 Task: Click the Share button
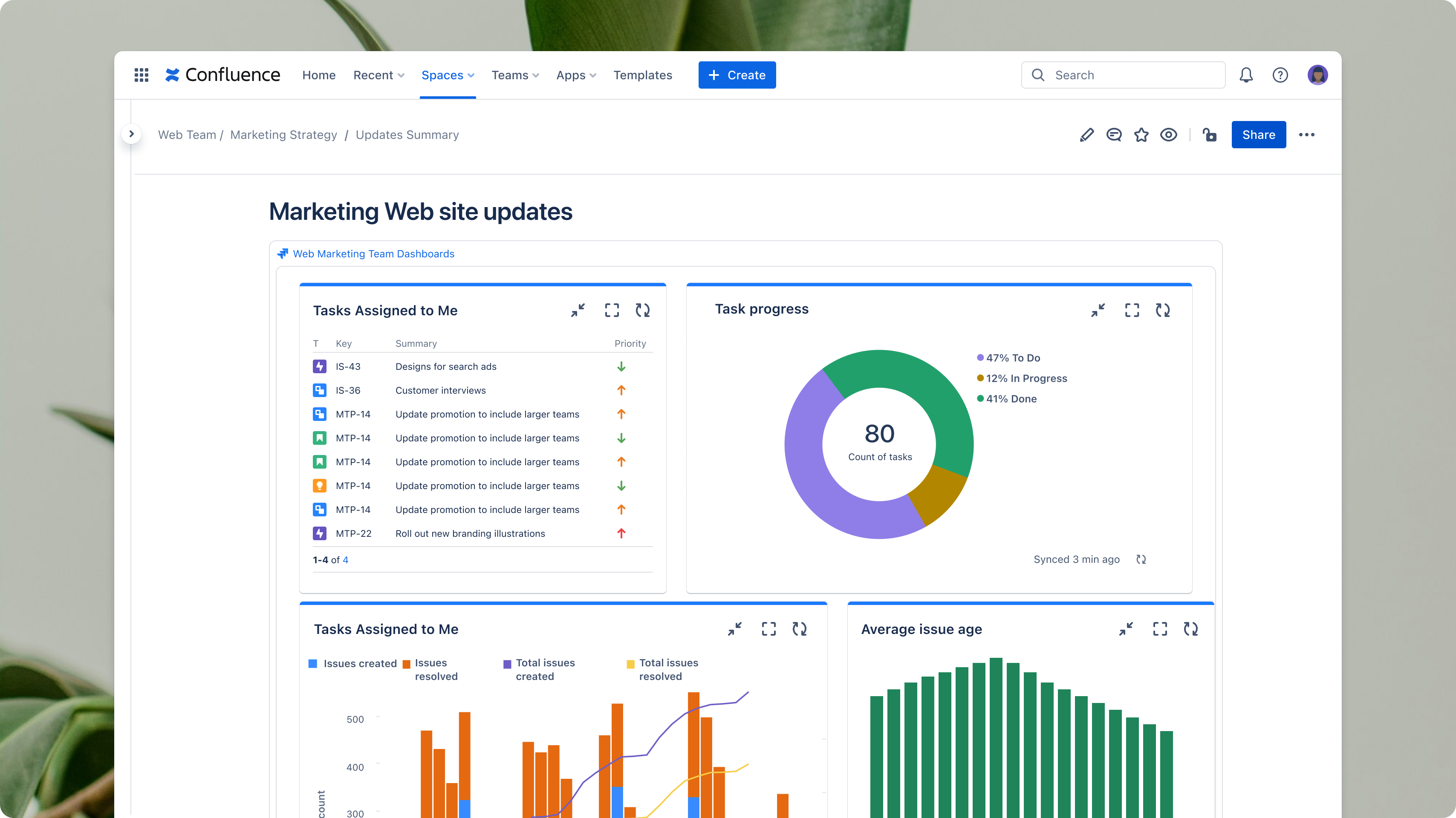coord(1258,135)
